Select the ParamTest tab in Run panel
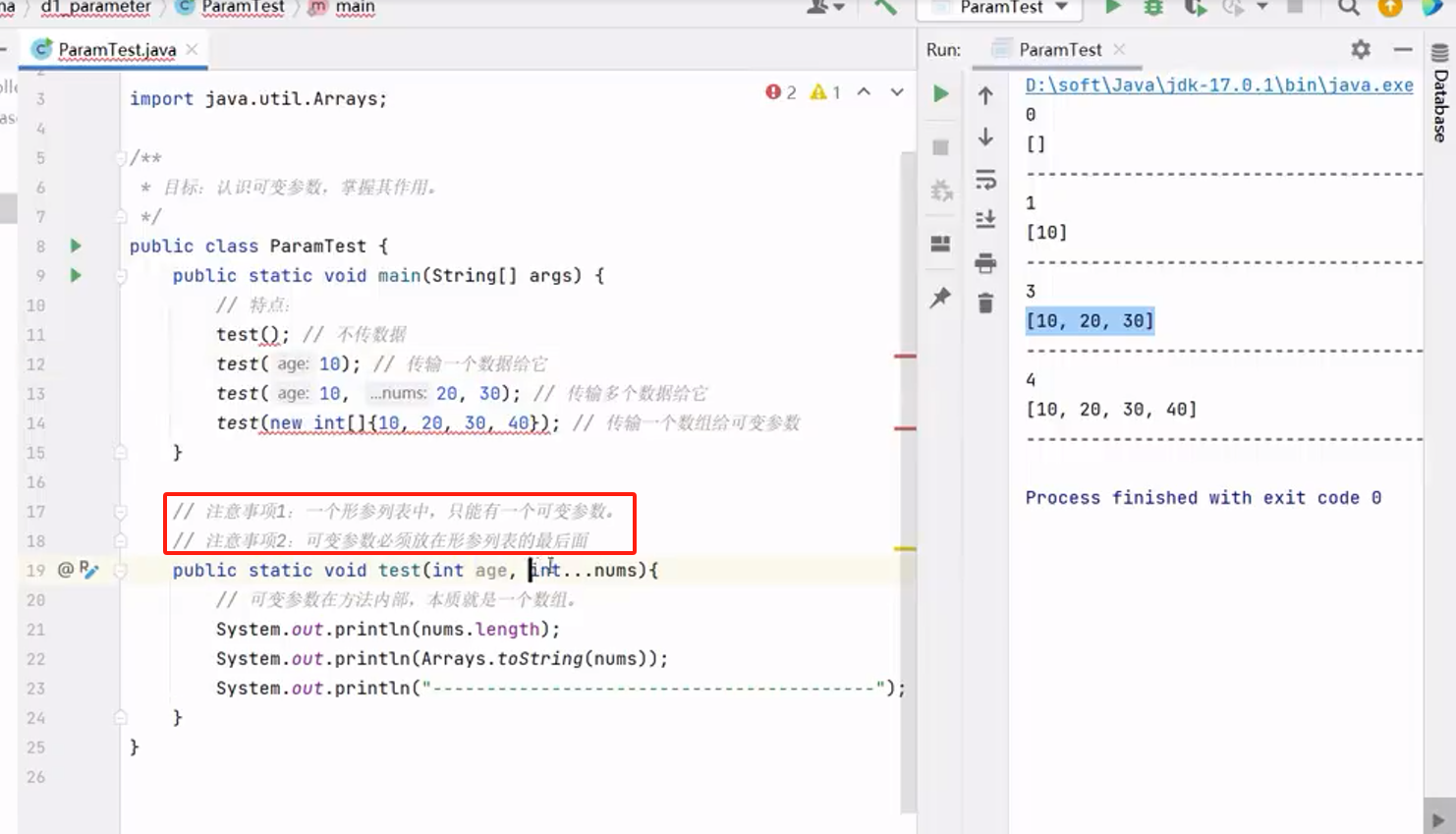Viewport: 1456px width, 834px height. (1059, 49)
